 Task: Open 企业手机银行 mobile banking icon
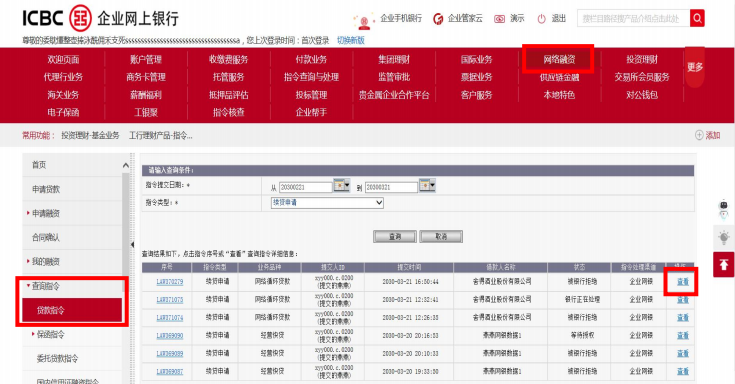point(364,20)
